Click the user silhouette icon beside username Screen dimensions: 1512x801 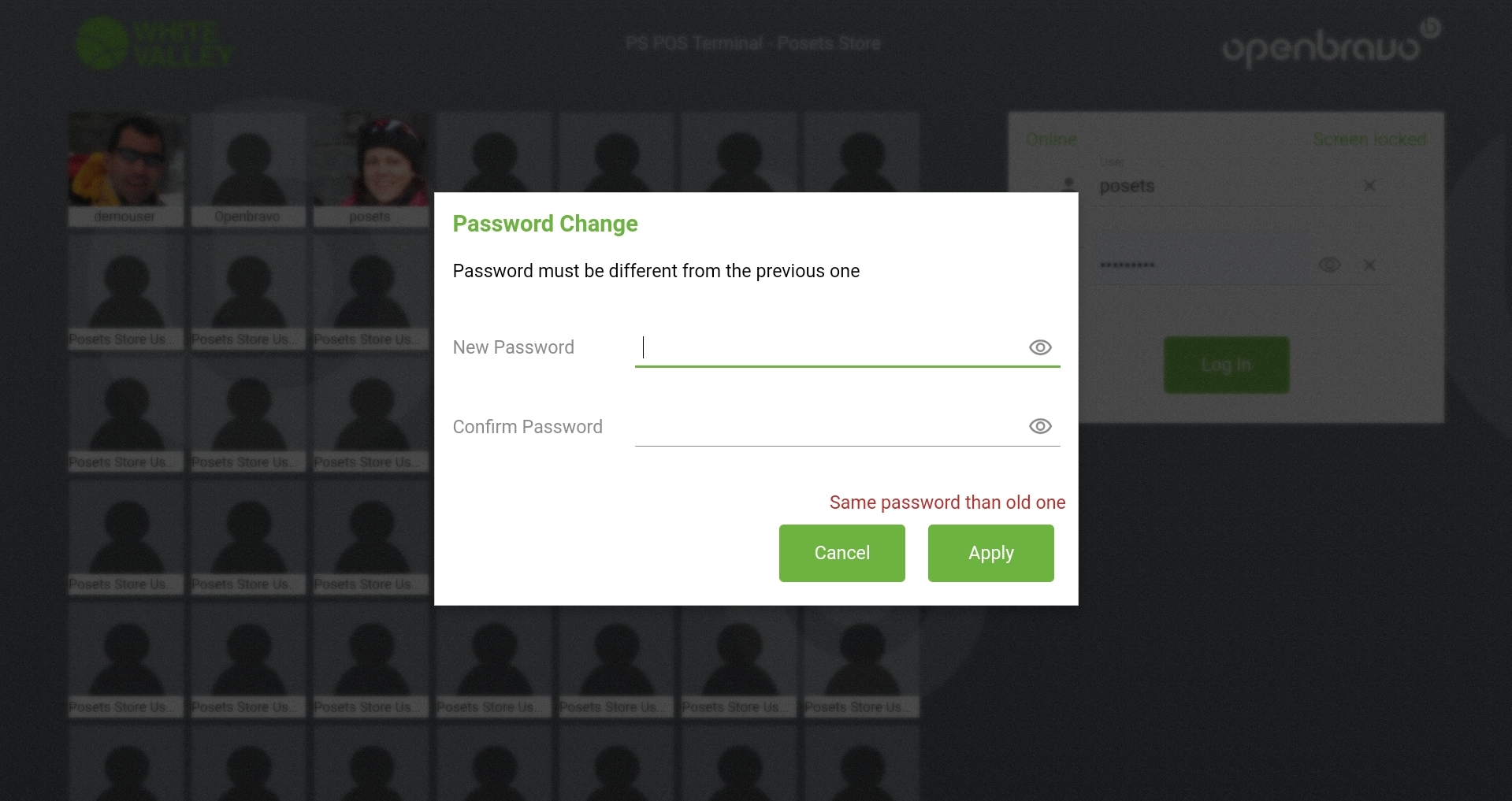pyautogui.click(x=1068, y=184)
